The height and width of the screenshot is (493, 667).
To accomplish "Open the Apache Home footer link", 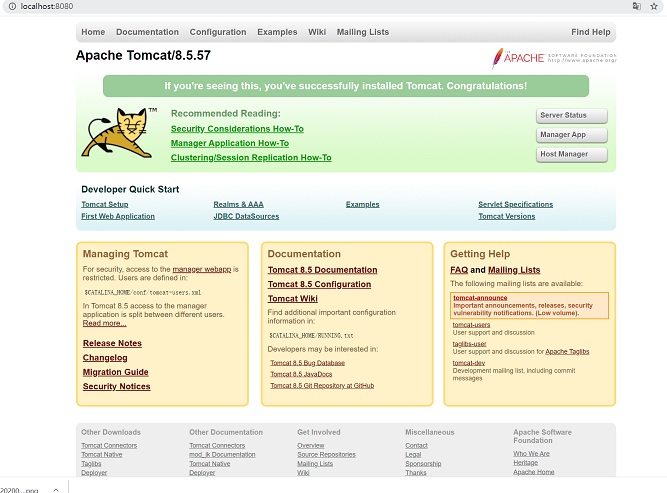I will click(533, 472).
